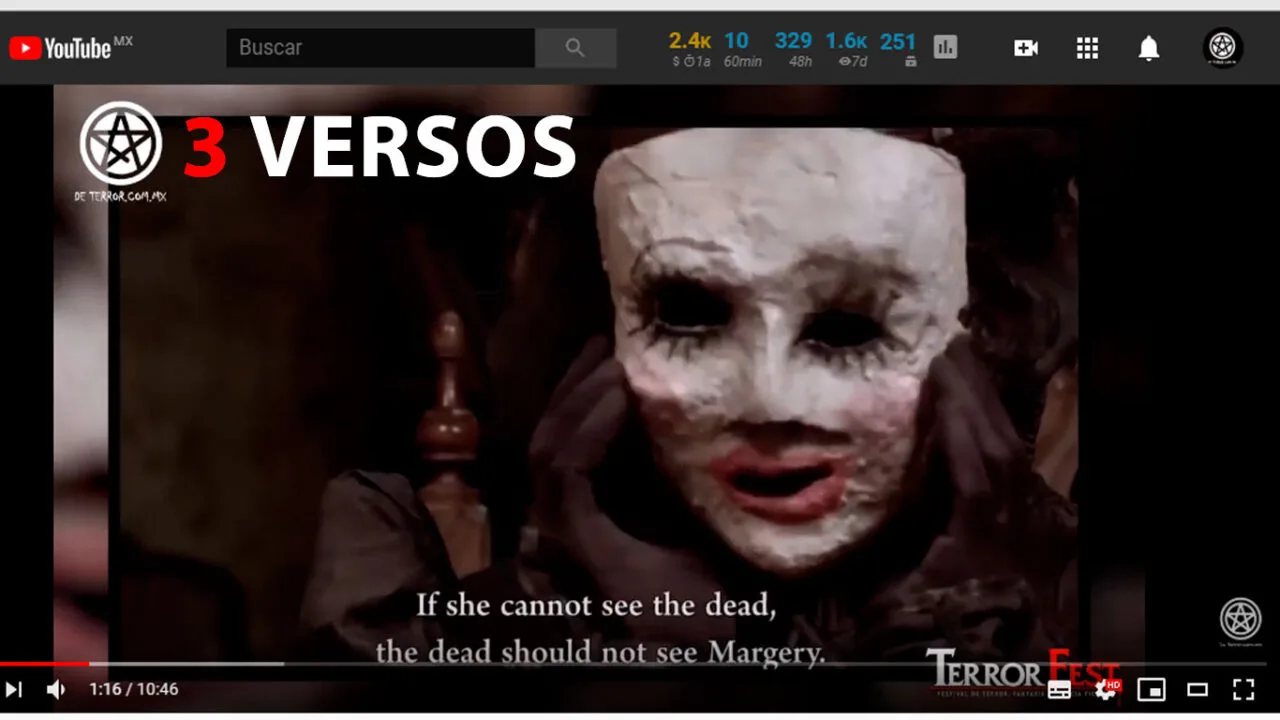Click the channel watermark pentagram in the video
Screen dimensions: 1280x720
pos(1241,621)
